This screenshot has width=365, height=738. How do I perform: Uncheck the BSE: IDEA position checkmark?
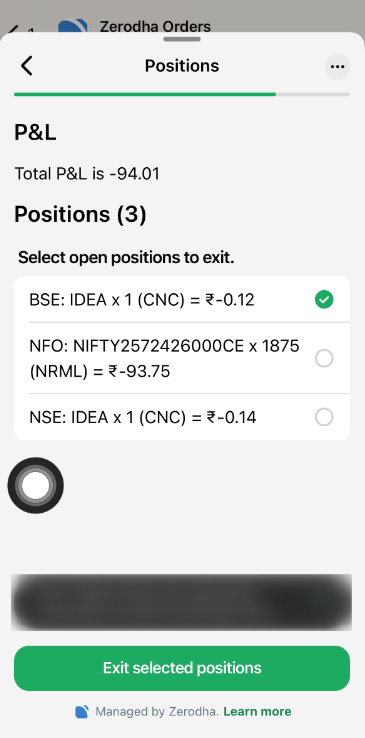coord(324,299)
